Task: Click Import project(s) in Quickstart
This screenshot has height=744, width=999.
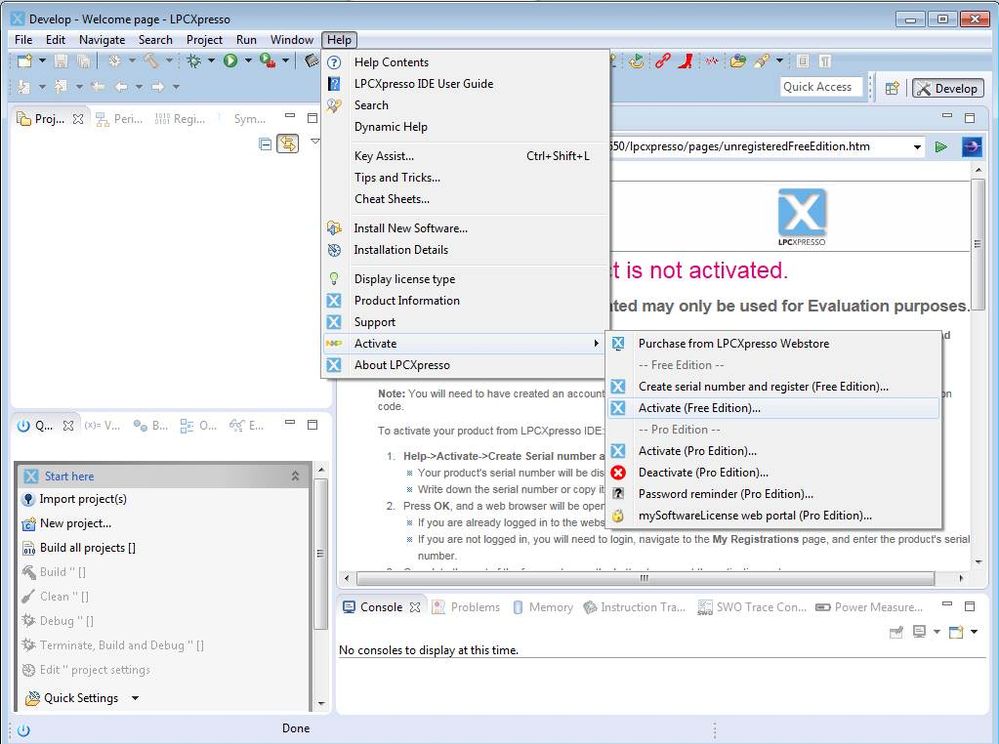Action: 83,499
